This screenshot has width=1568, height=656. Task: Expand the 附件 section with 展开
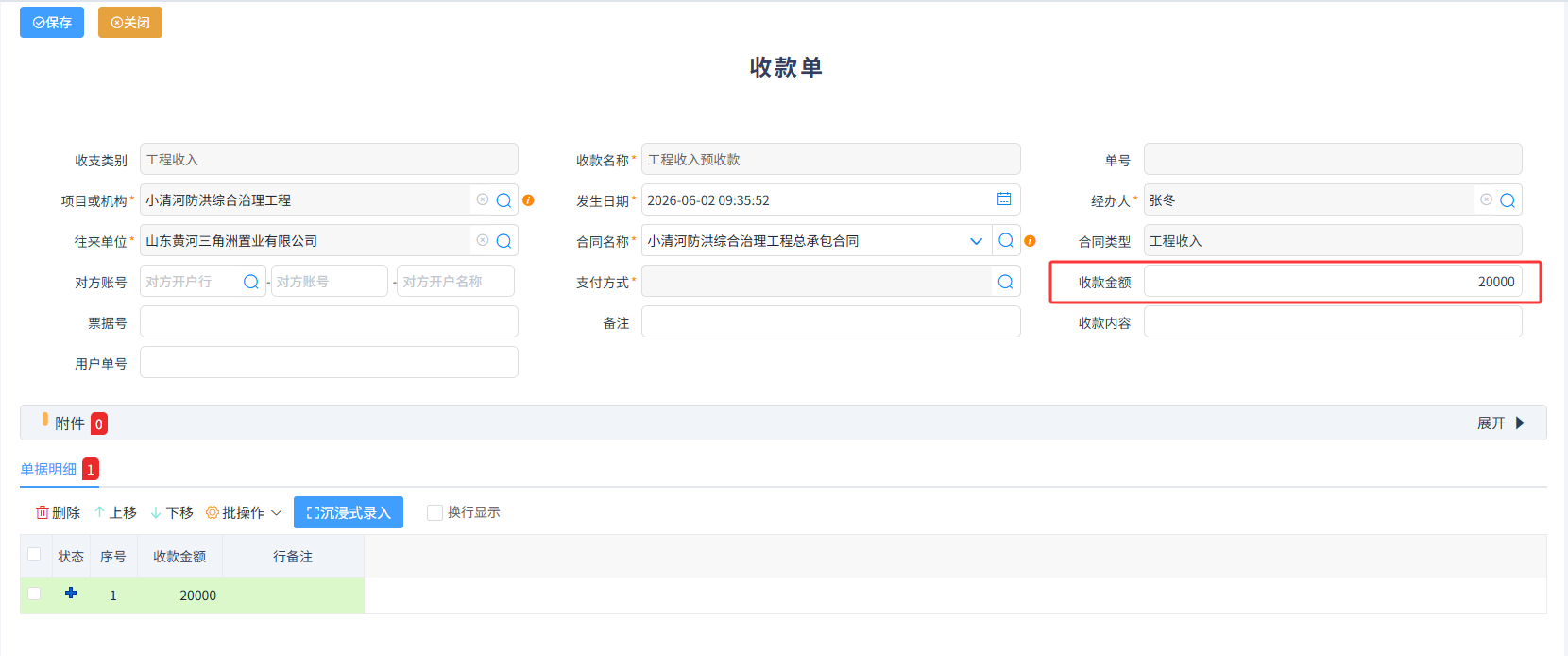coord(1501,423)
